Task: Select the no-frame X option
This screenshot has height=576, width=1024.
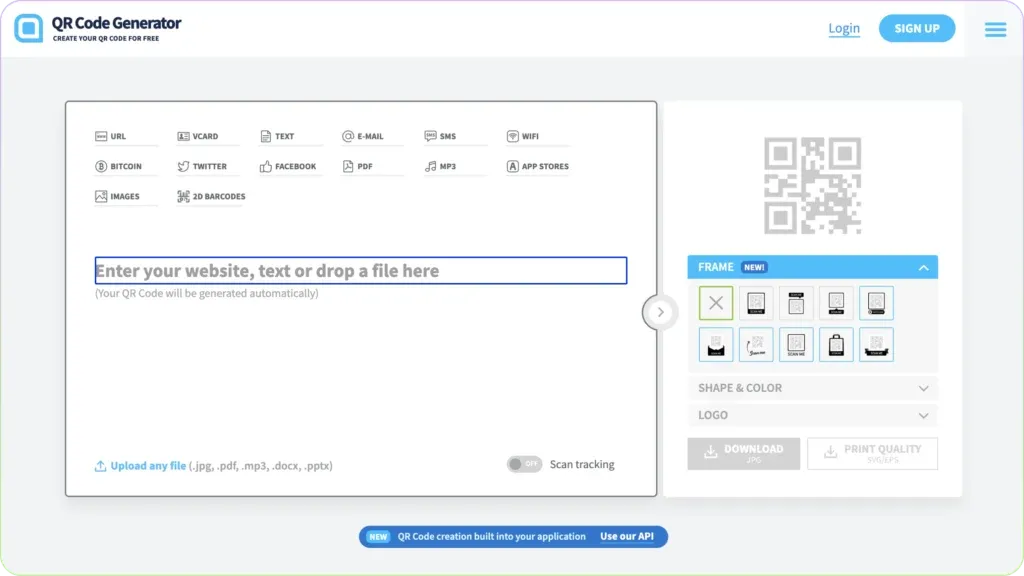Action: click(716, 303)
